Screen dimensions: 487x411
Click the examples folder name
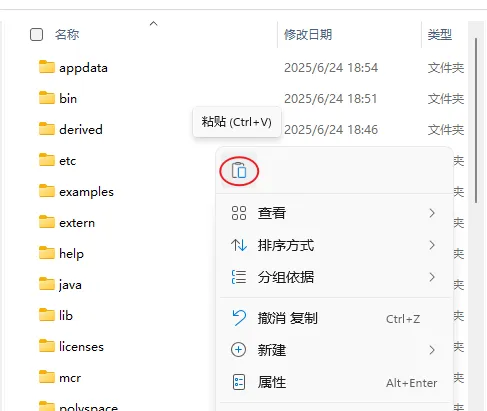click(86, 192)
